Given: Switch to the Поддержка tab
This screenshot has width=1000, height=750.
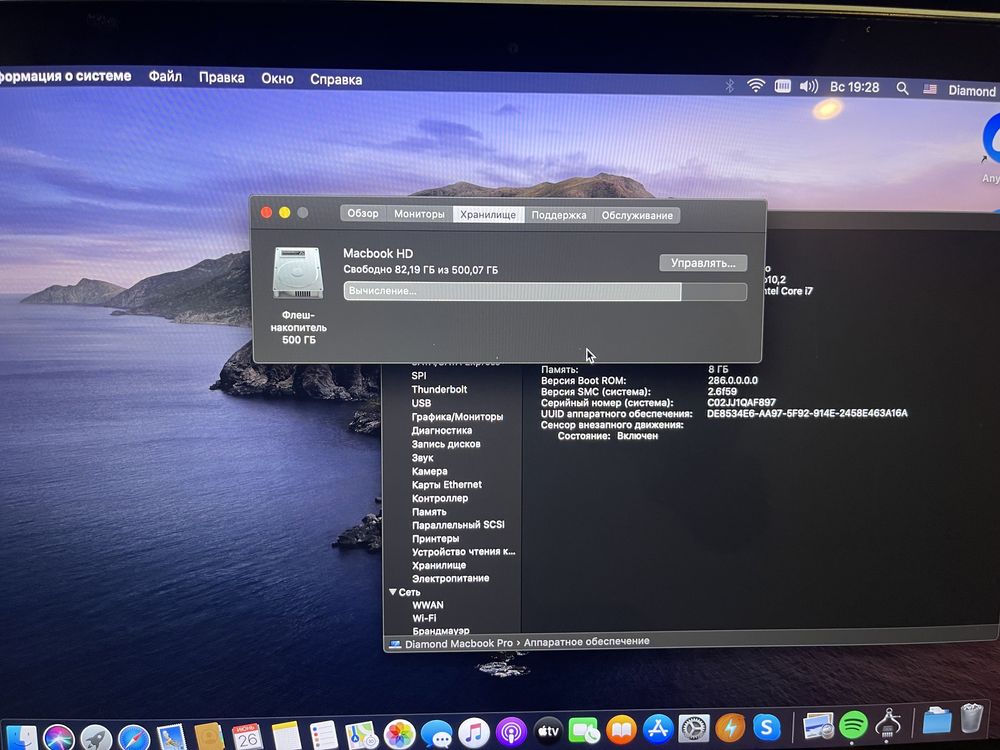Looking at the screenshot, I should coord(559,215).
